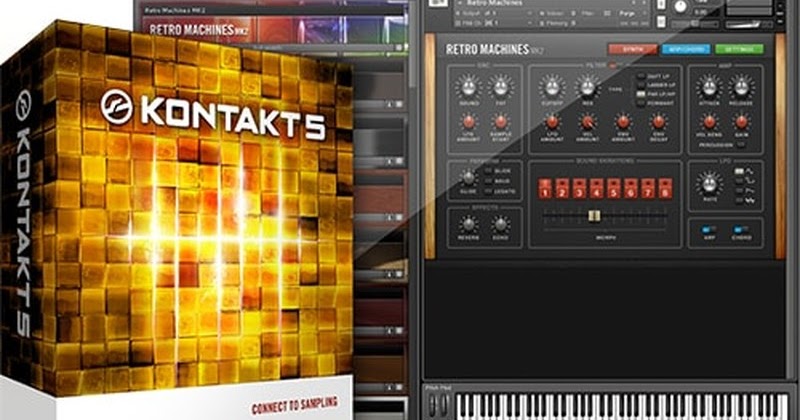Click the OSC LFO AMOUNT red knob
This screenshot has width=800, height=420.
click(x=468, y=121)
